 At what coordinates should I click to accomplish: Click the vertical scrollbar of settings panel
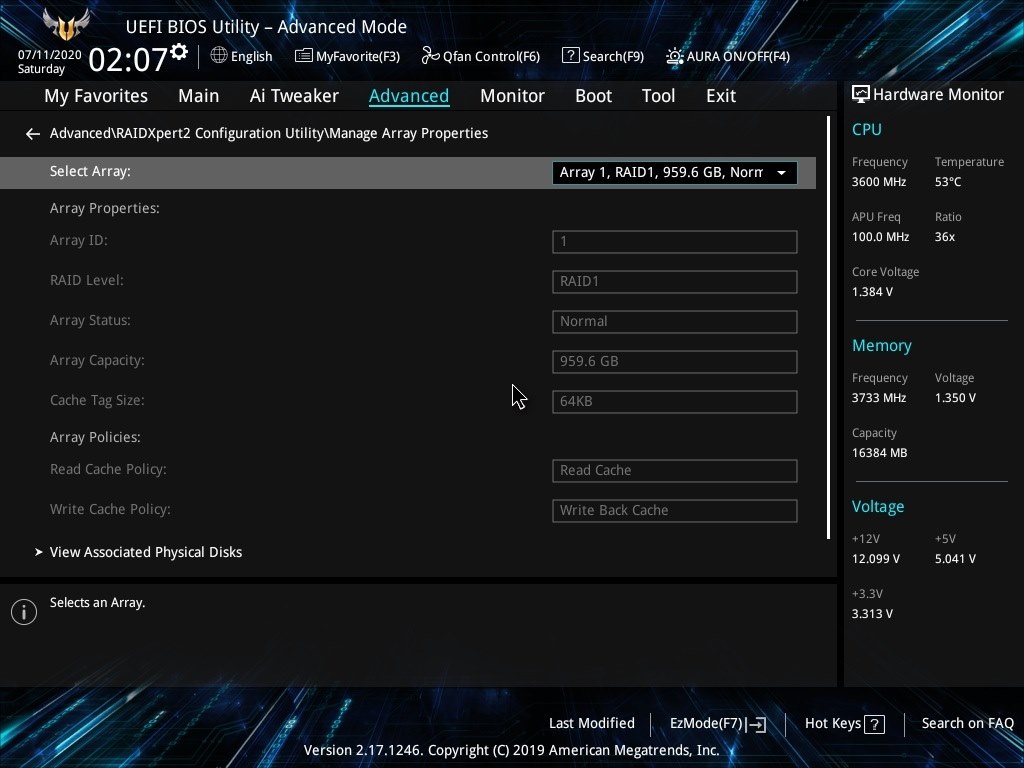click(828, 328)
